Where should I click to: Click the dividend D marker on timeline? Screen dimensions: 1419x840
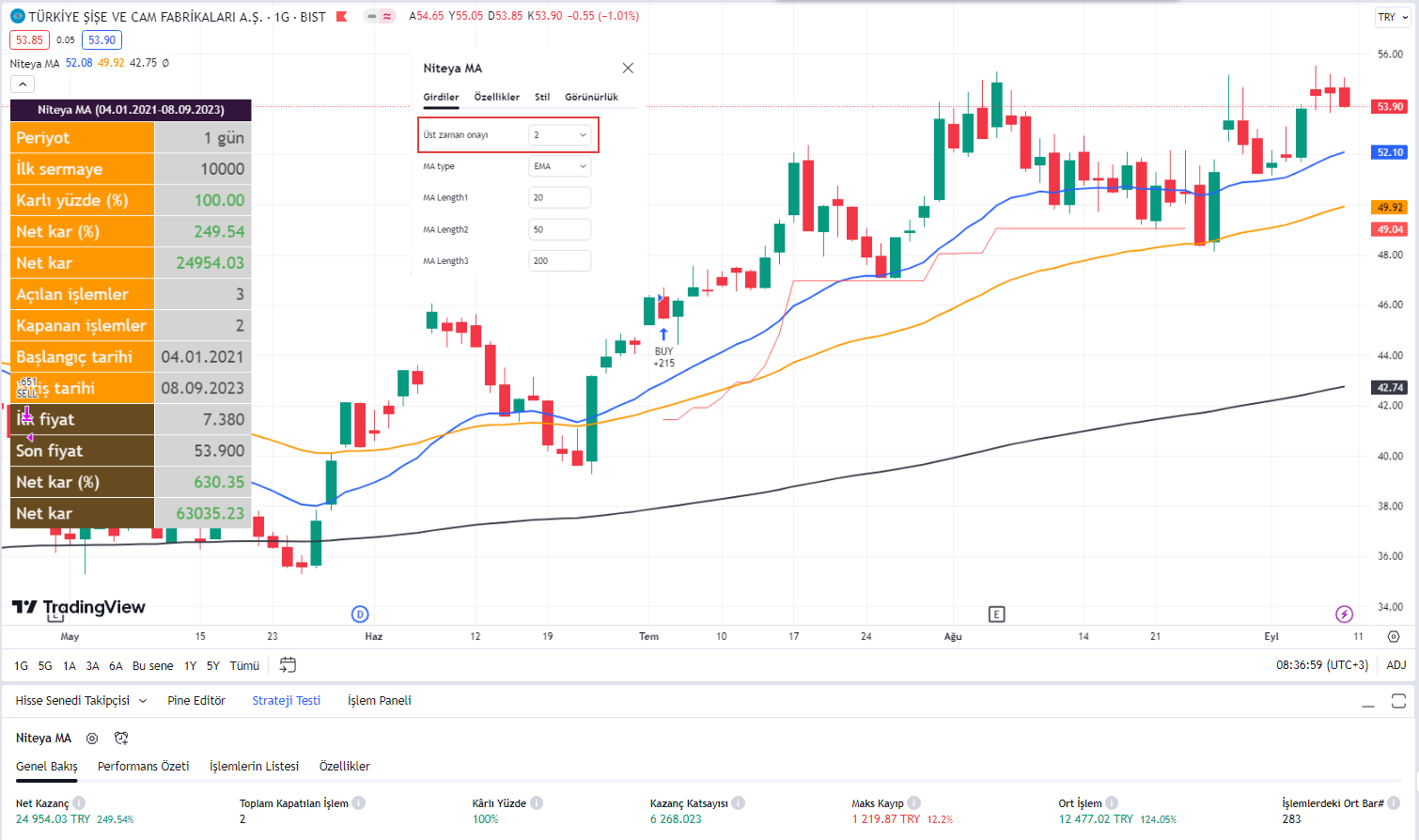(x=360, y=614)
